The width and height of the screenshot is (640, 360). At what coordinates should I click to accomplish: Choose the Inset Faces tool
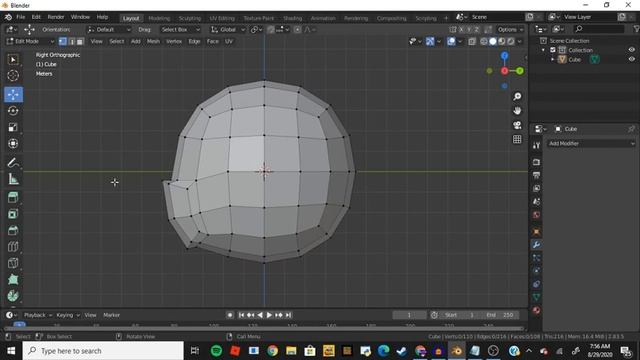13,214
